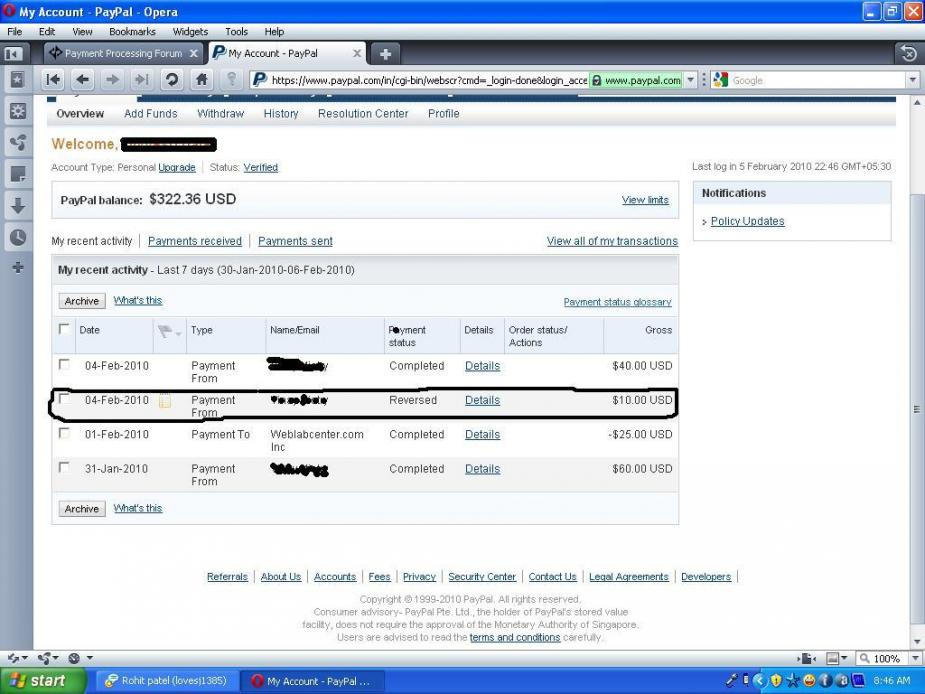The width and height of the screenshot is (925, 694).
Task: Check the 31-Jan-2010 payment row checkbox
Action: point(64,468)
